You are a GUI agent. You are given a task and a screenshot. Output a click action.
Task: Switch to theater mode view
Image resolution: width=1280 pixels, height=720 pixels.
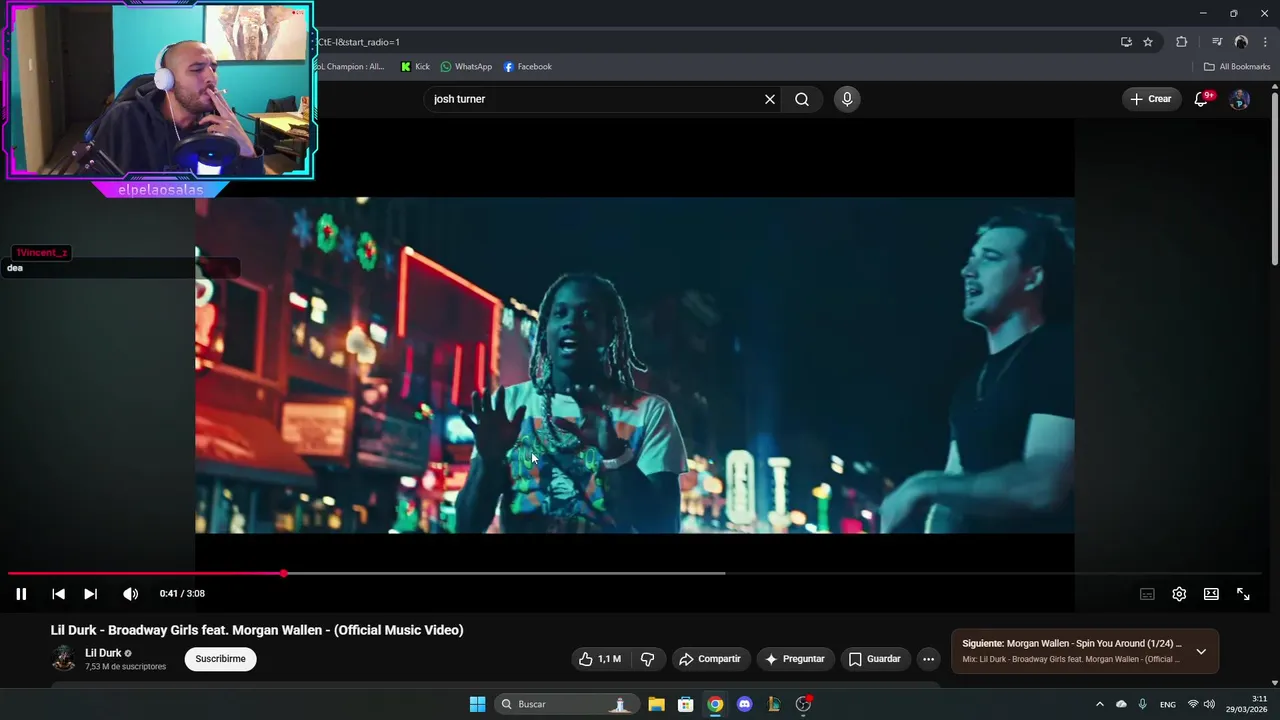pyautogui.click(x=1211, y=594)
